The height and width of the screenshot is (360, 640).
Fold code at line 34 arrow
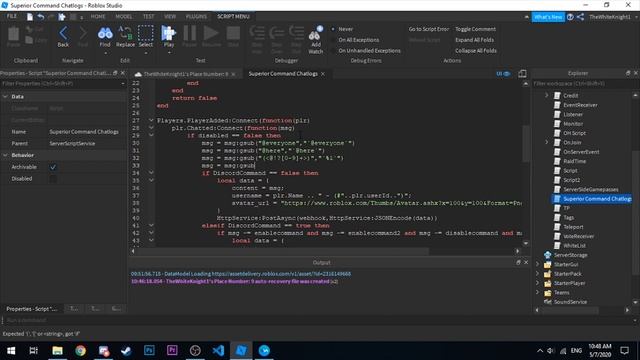(151, 173)
